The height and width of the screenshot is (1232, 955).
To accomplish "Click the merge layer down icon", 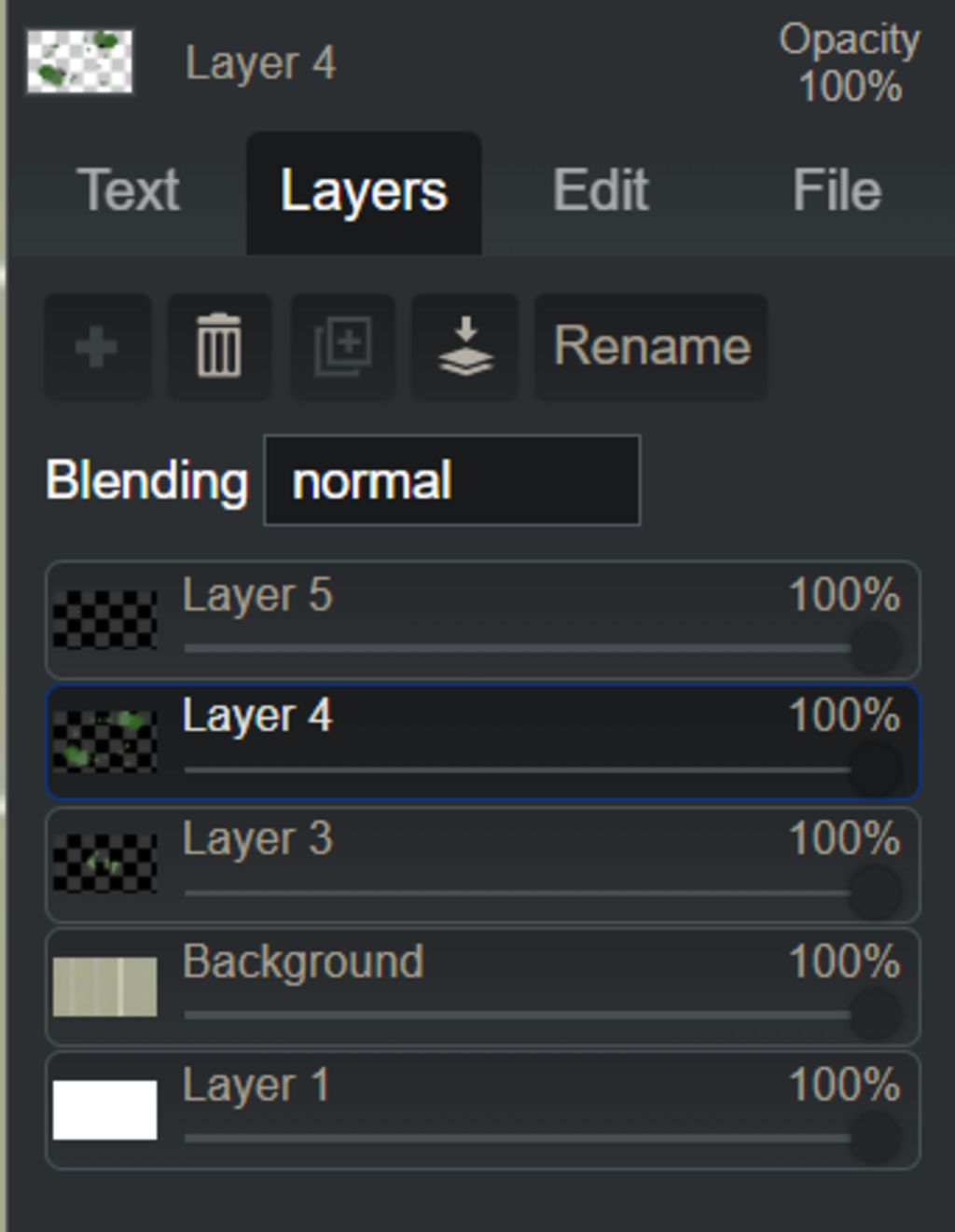I will (464, 348).
